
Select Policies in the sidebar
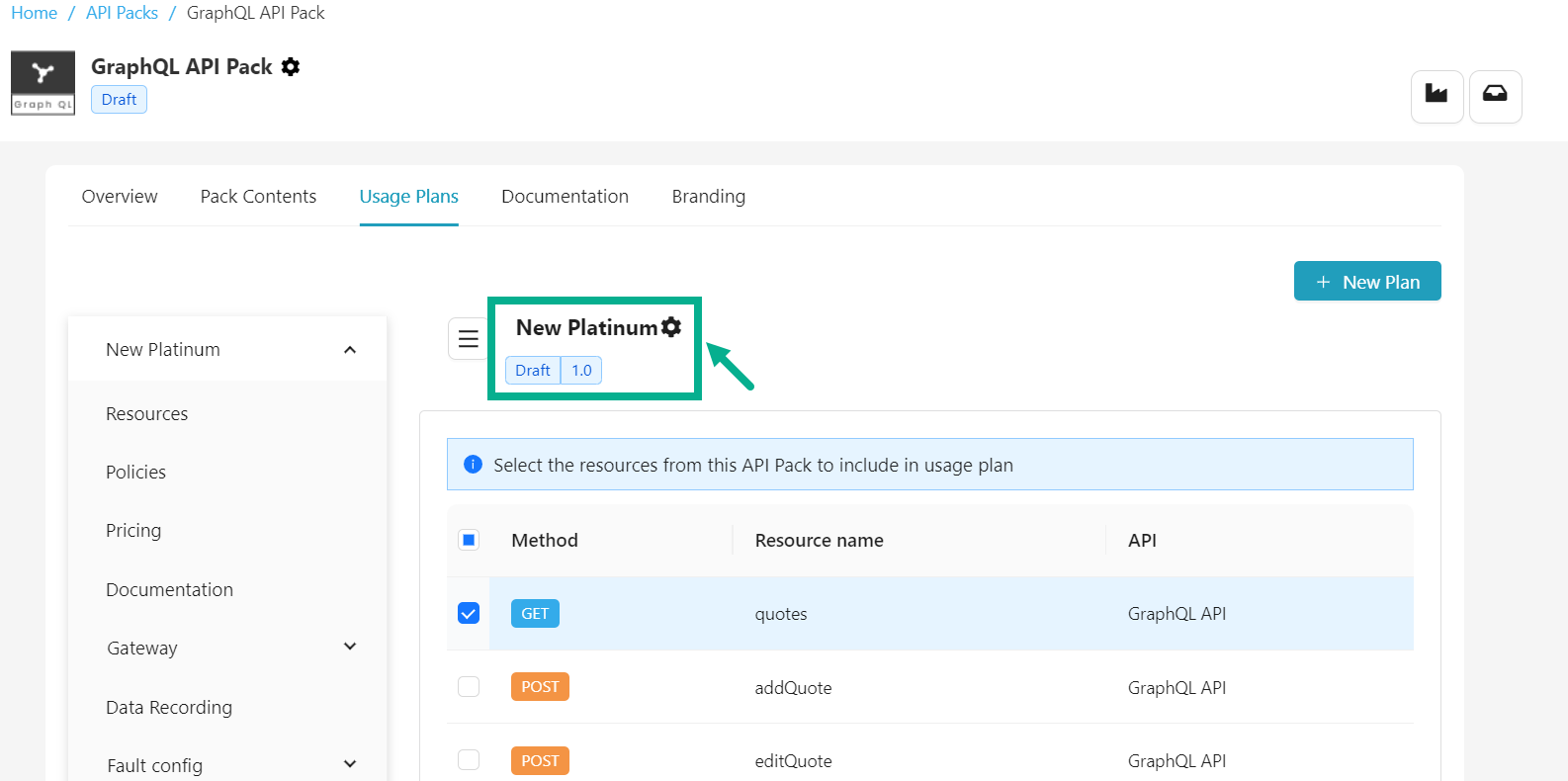pos(135,473)
